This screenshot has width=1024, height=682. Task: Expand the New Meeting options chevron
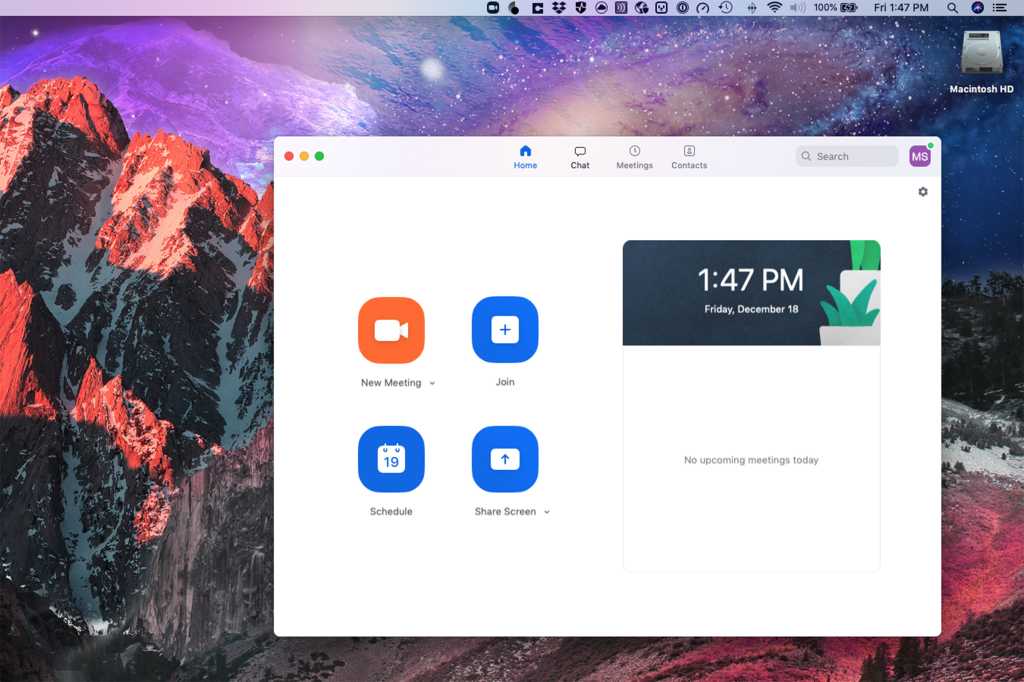[432, 383]
